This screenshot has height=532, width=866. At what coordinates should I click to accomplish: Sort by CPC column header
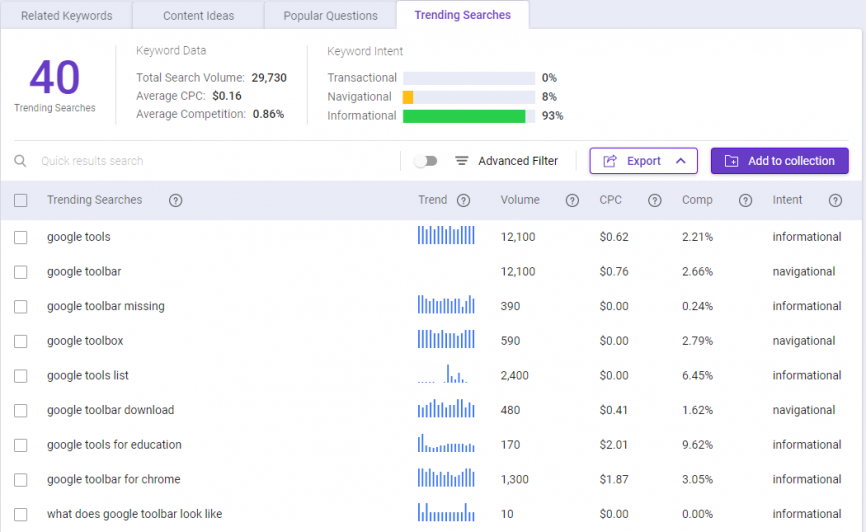(x=610, y=200)
